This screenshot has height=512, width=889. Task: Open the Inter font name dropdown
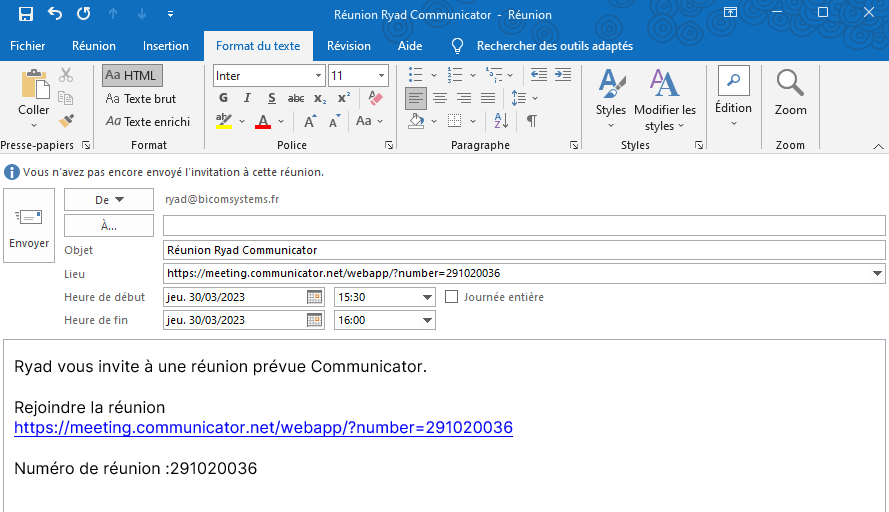point(319,75)
